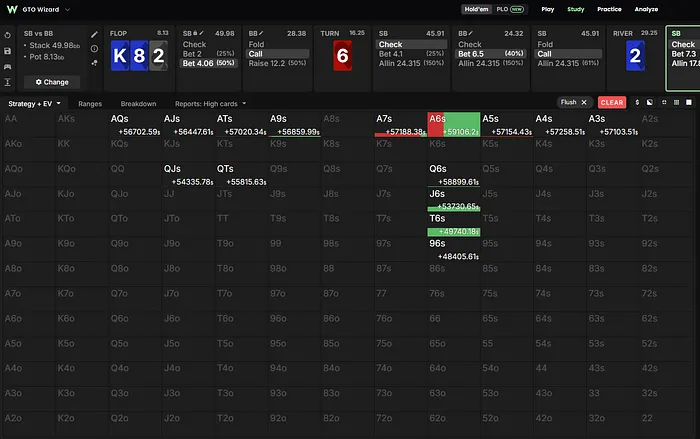Screen dimensions: 700x439
Task: Open the Practice menu item
Action: point(609,9)
